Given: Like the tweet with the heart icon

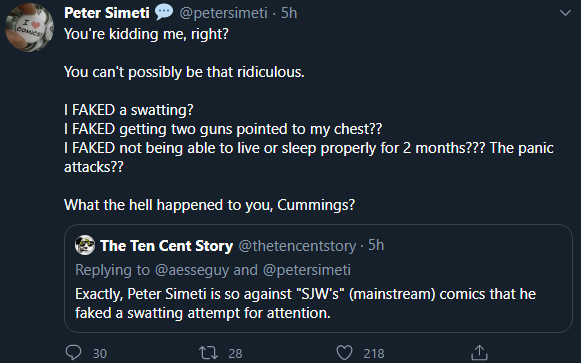Looking at the screenshot, I should [344, 353].
